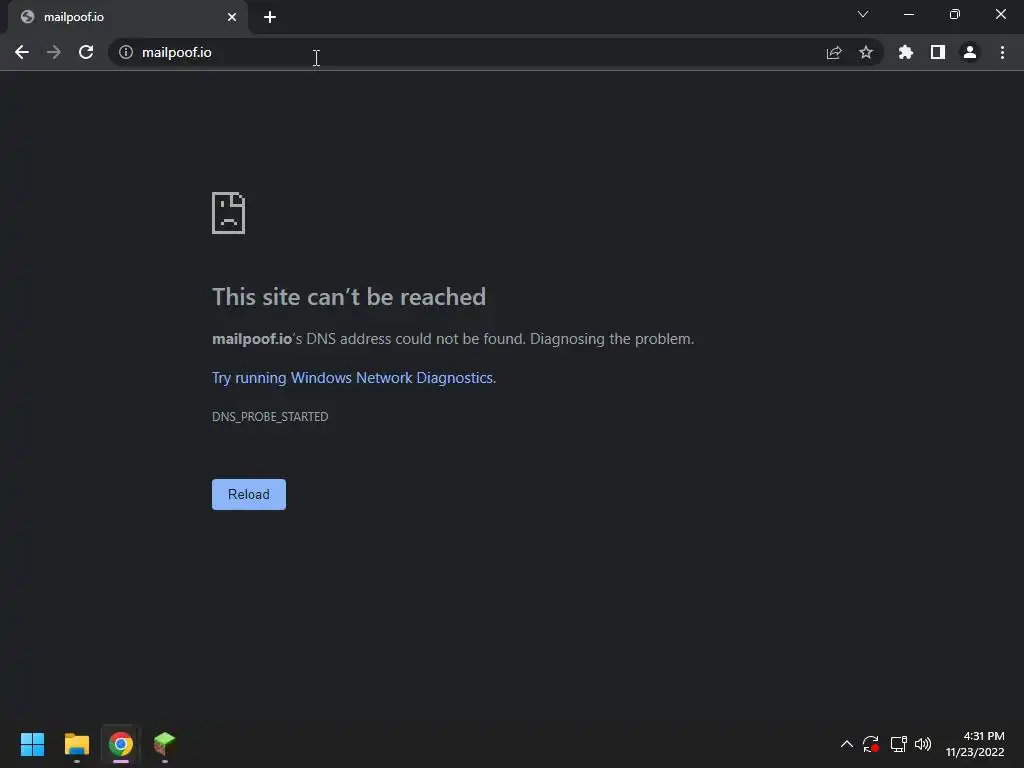This screenshot has width=1024, height=768.
Task: Open the profile avatar menu
Action: point(970,52)
